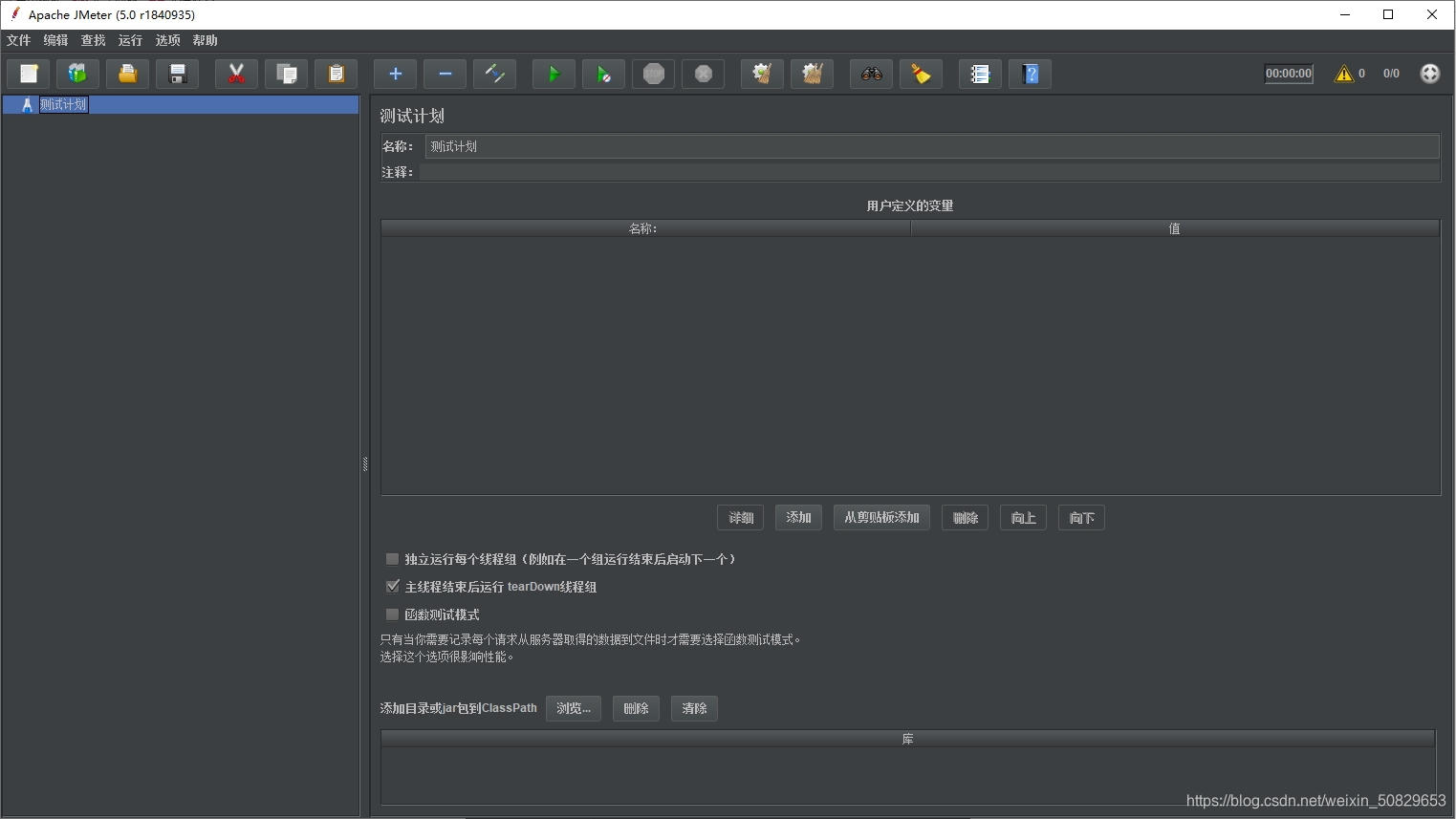Enable 函数测试模式 checkbox
Image resolution: width=1456 pixels, height=819 pixels.
pos(392,614)
